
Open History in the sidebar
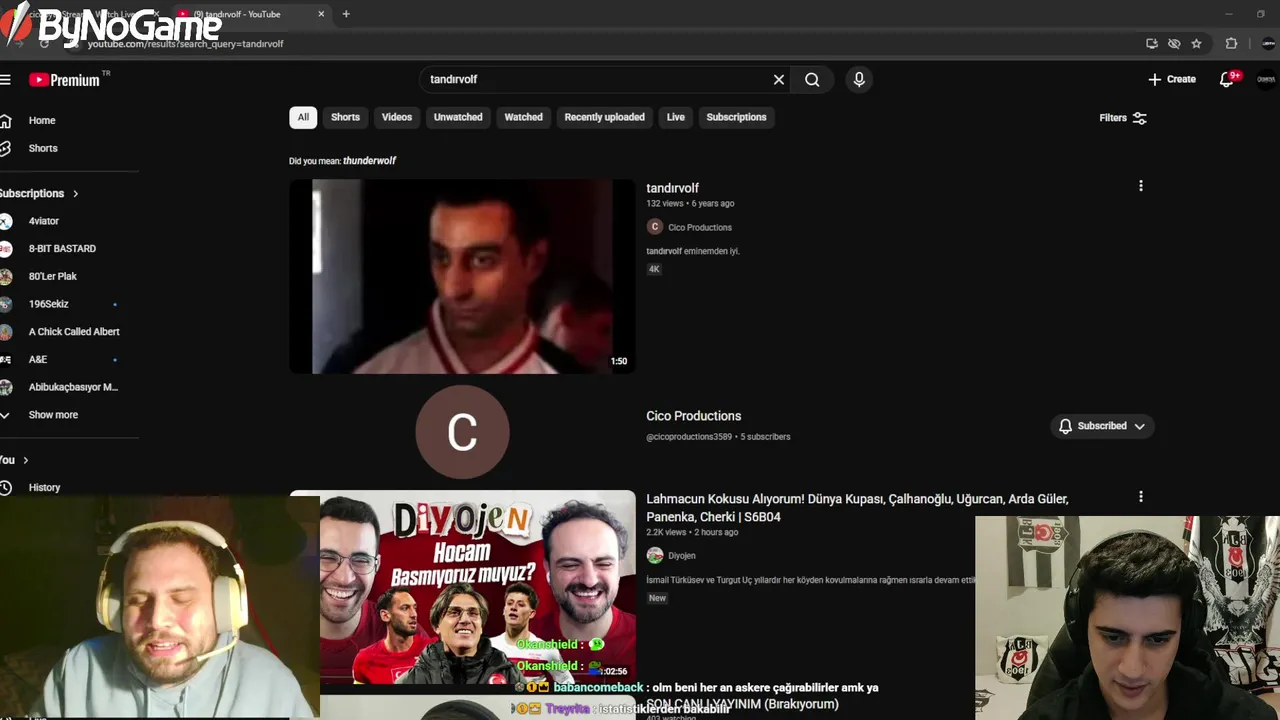click(x=44, y=487)
